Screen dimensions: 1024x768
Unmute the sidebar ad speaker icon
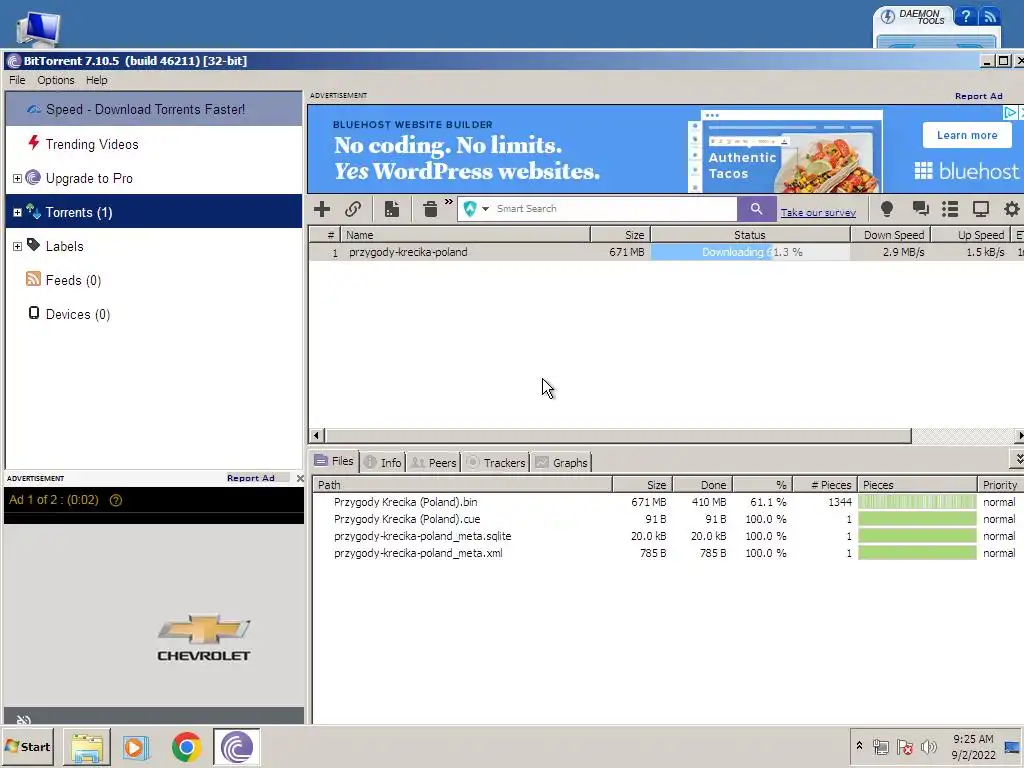24,720
